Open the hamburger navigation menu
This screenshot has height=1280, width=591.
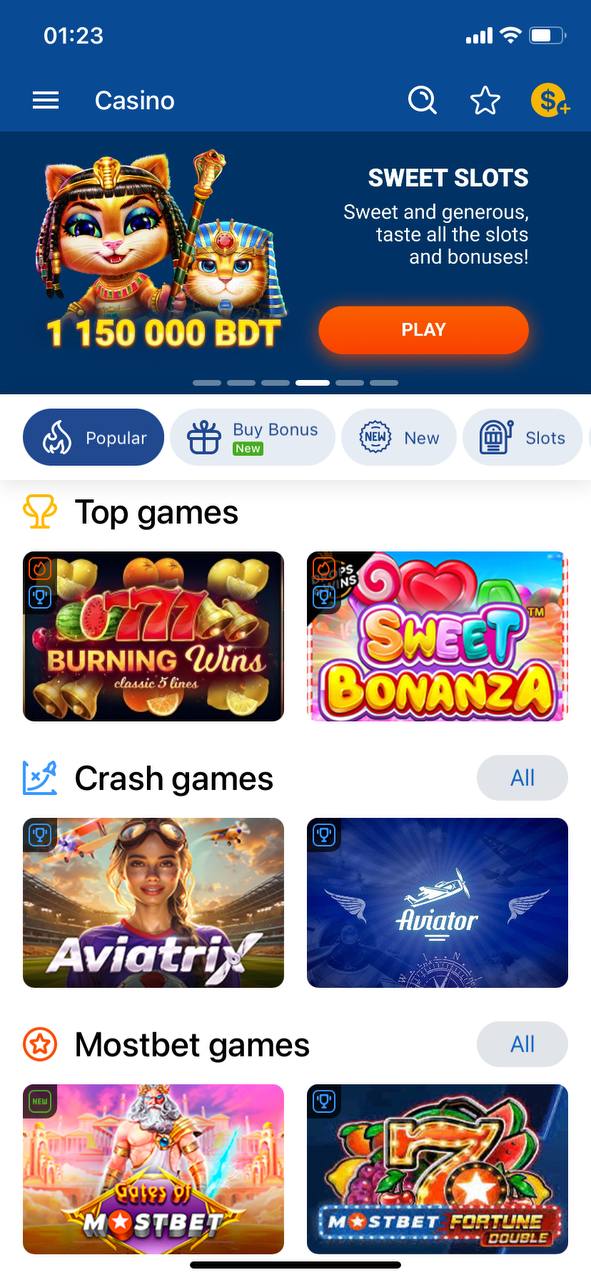click(46, 100)
